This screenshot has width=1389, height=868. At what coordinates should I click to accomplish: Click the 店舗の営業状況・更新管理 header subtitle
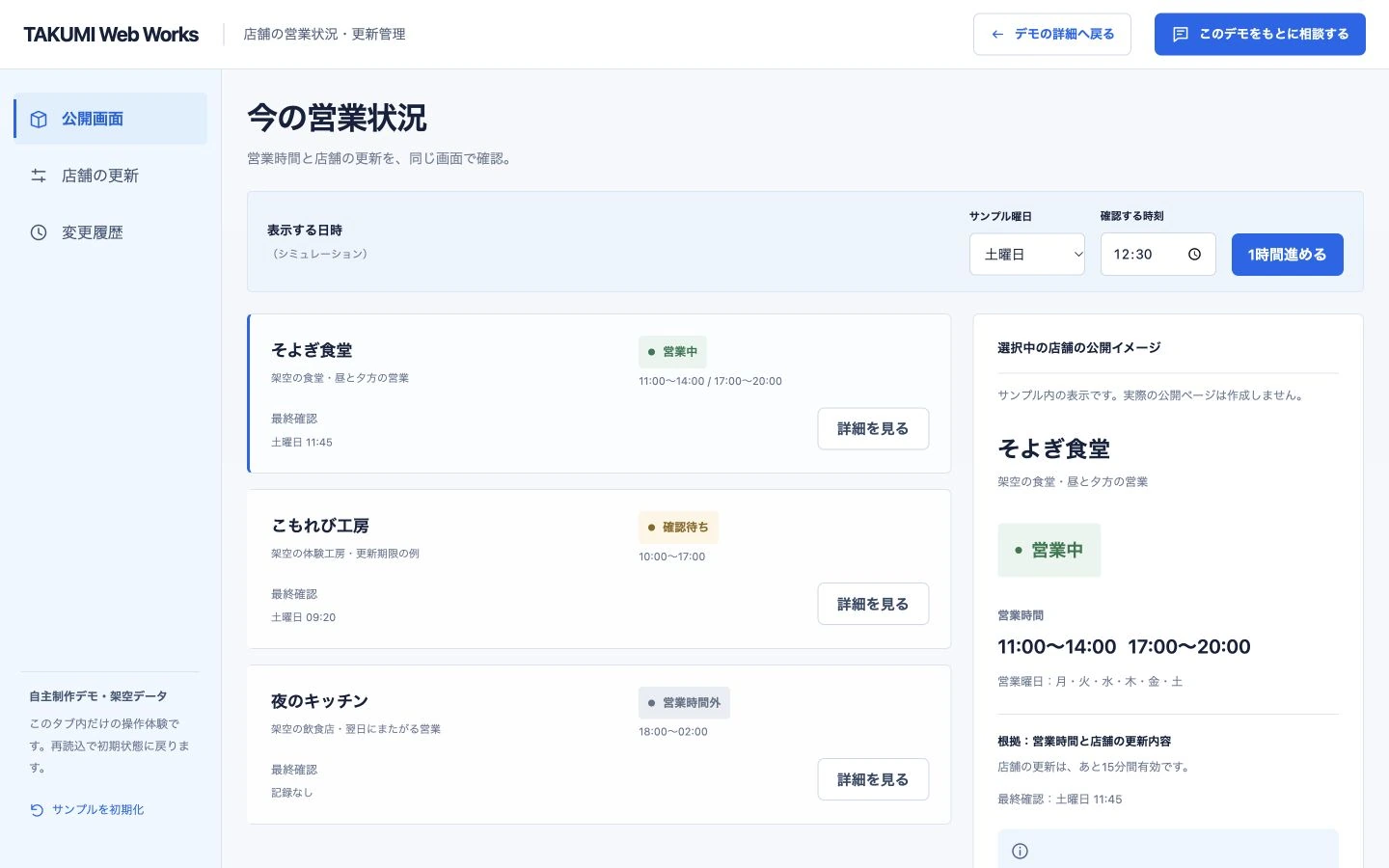tap(324, 34)
